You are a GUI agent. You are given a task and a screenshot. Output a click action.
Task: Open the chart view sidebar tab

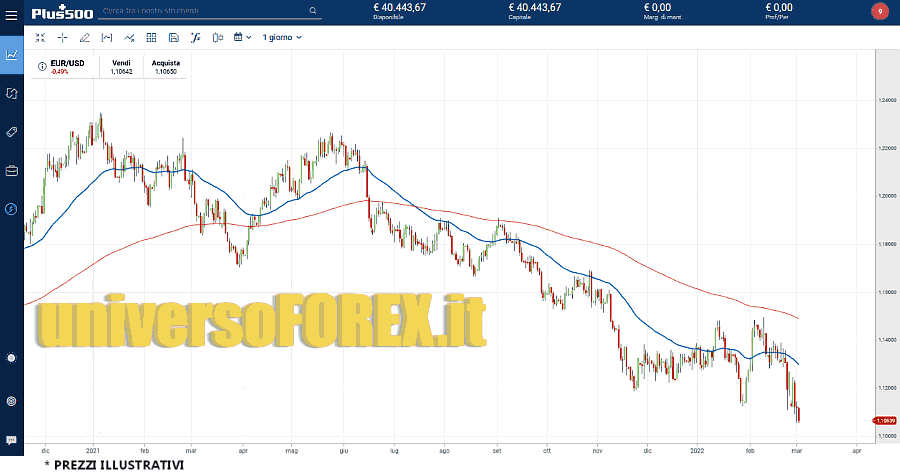11,54
